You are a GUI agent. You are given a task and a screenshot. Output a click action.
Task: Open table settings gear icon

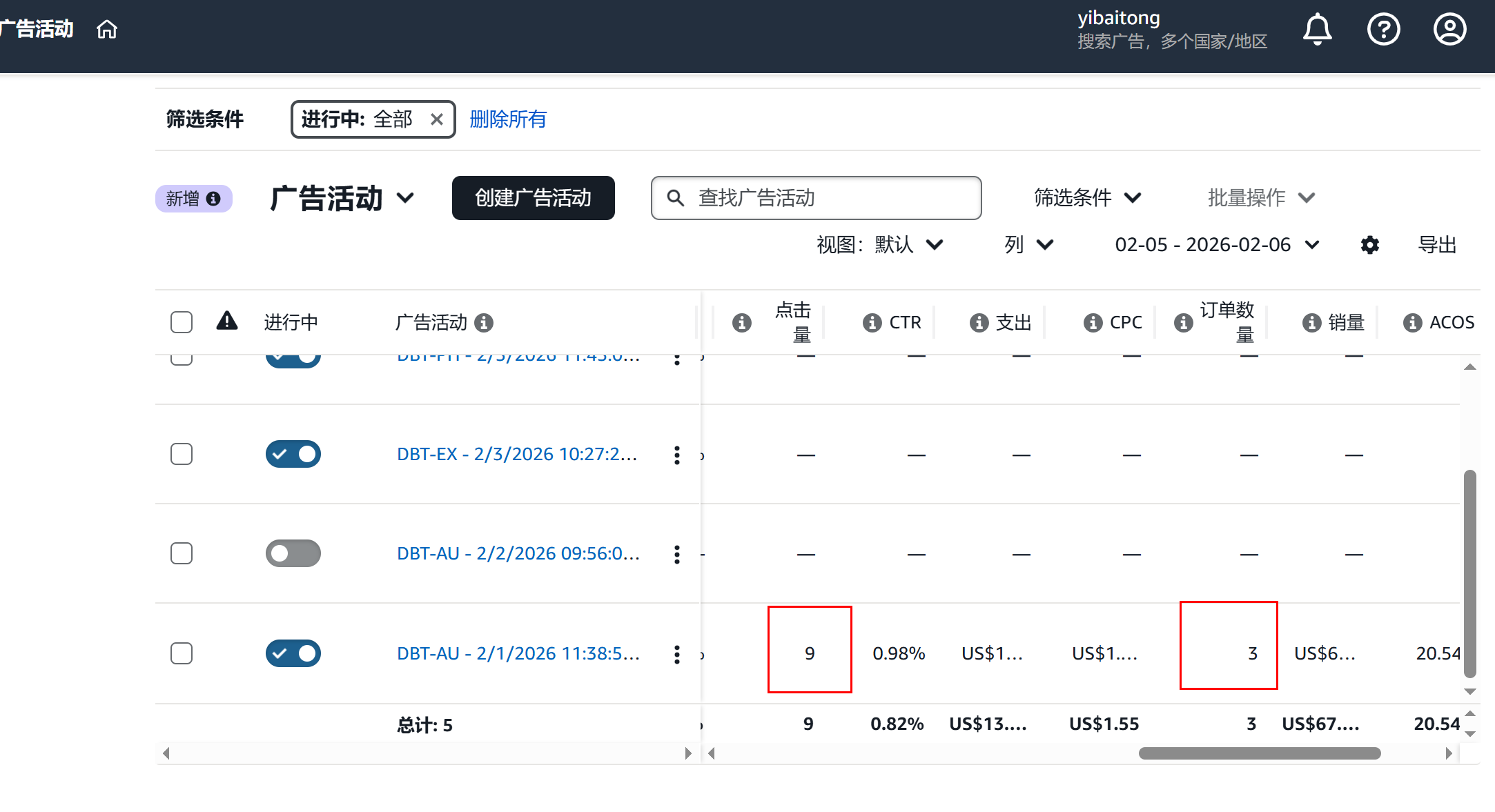1369,245
